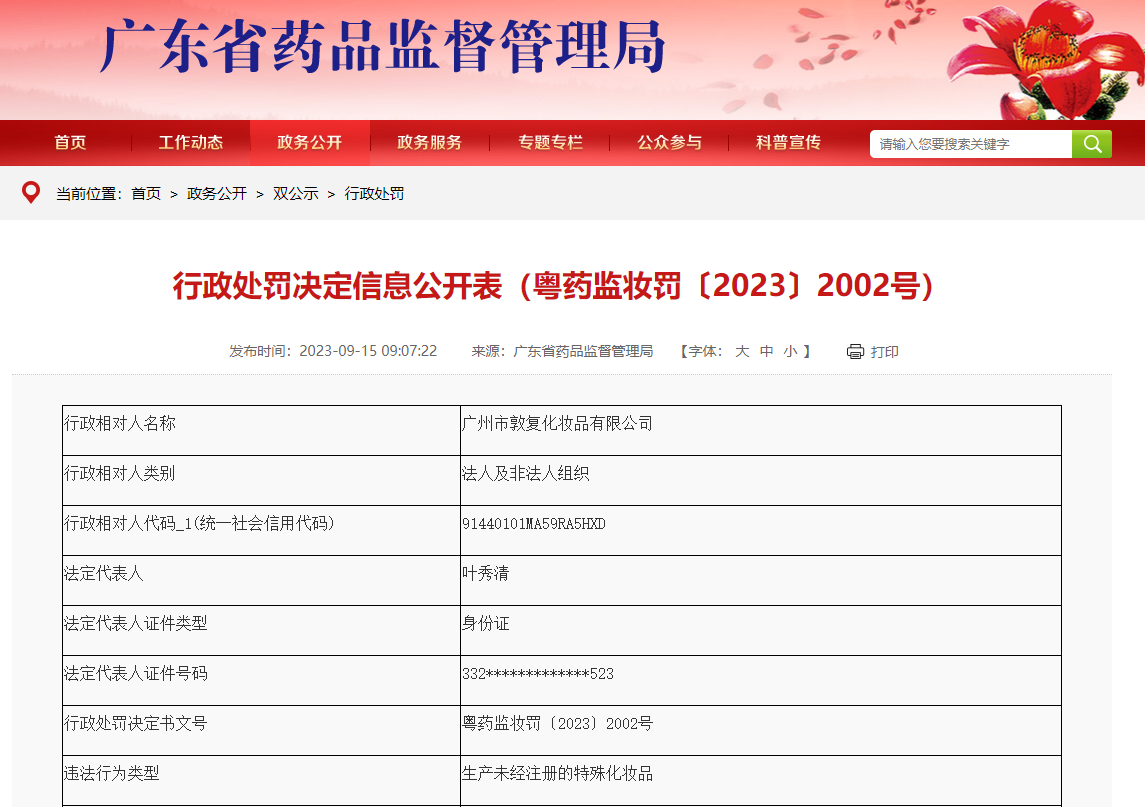The image size is (1145, 807).
Task: Click the red location pin icon
Action: pyautogui.click(x=31, y=193)
